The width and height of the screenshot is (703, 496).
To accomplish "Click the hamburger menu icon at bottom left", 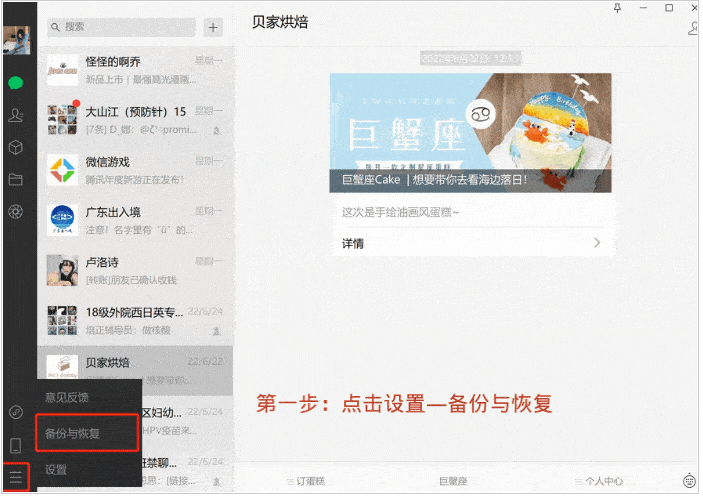I will point(16,478).
